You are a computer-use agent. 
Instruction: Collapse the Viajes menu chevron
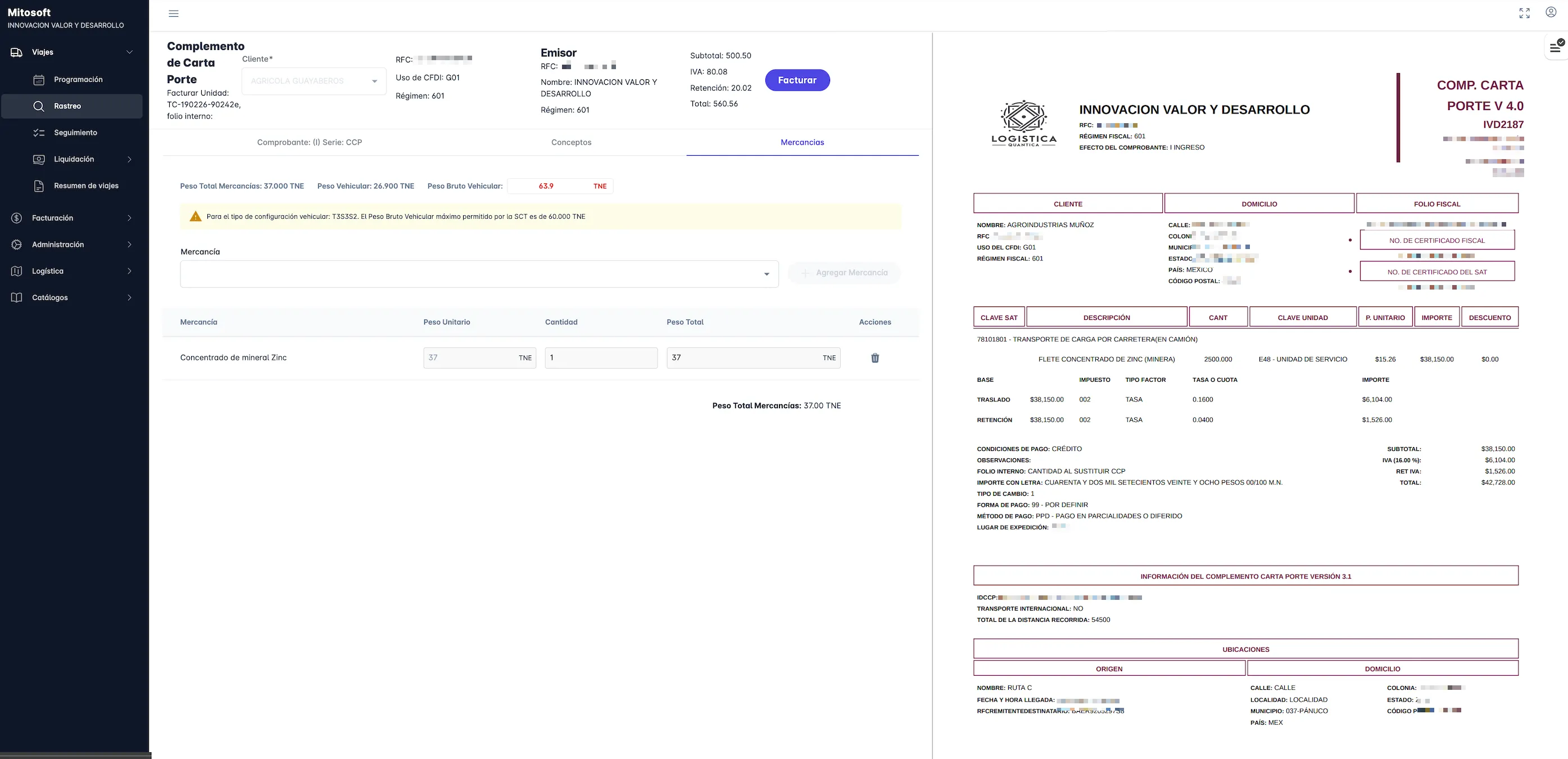130,52
